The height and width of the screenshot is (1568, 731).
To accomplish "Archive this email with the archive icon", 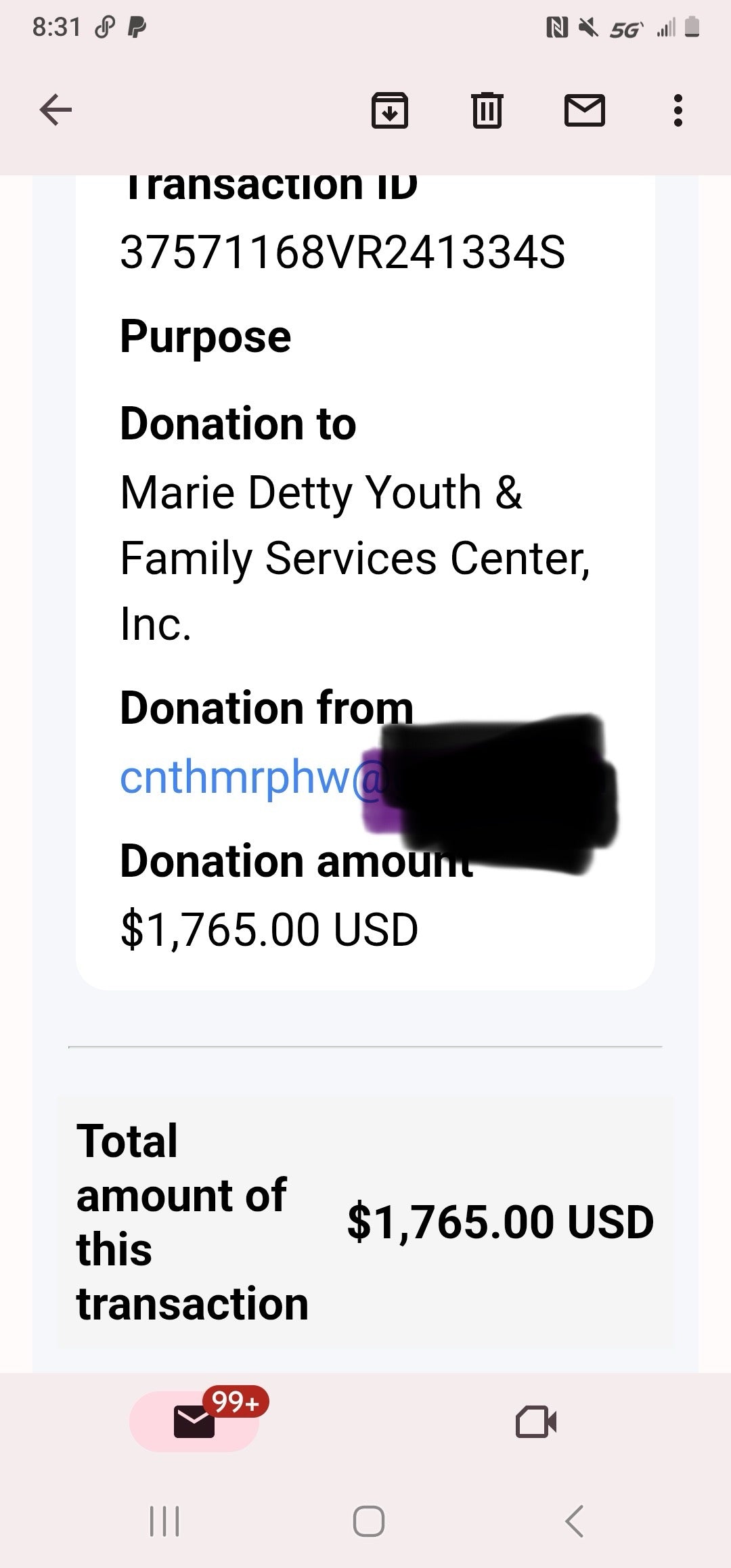I will pyautogui.click(x=389, y=110).
